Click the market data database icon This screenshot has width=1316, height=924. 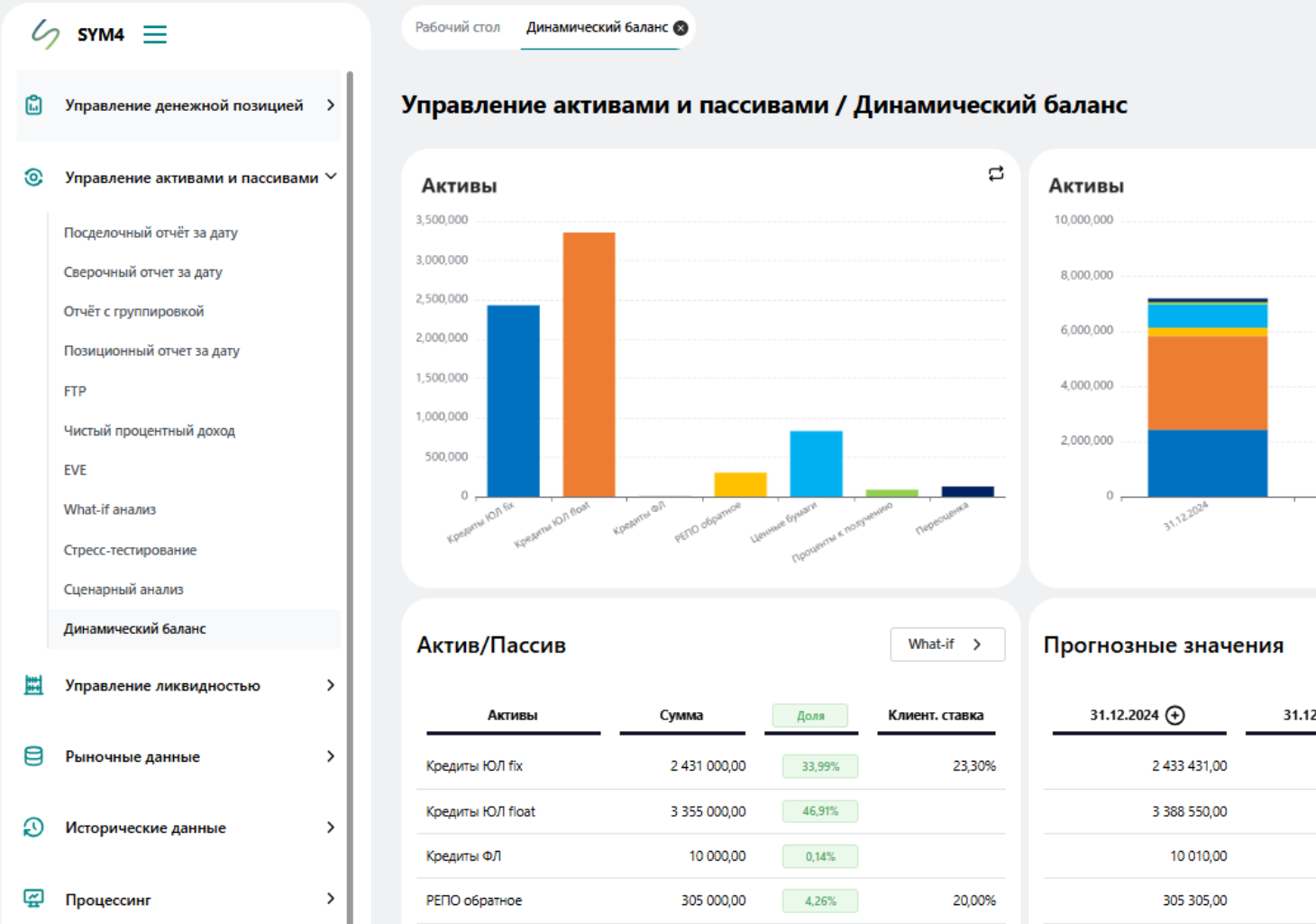point(33,756)
